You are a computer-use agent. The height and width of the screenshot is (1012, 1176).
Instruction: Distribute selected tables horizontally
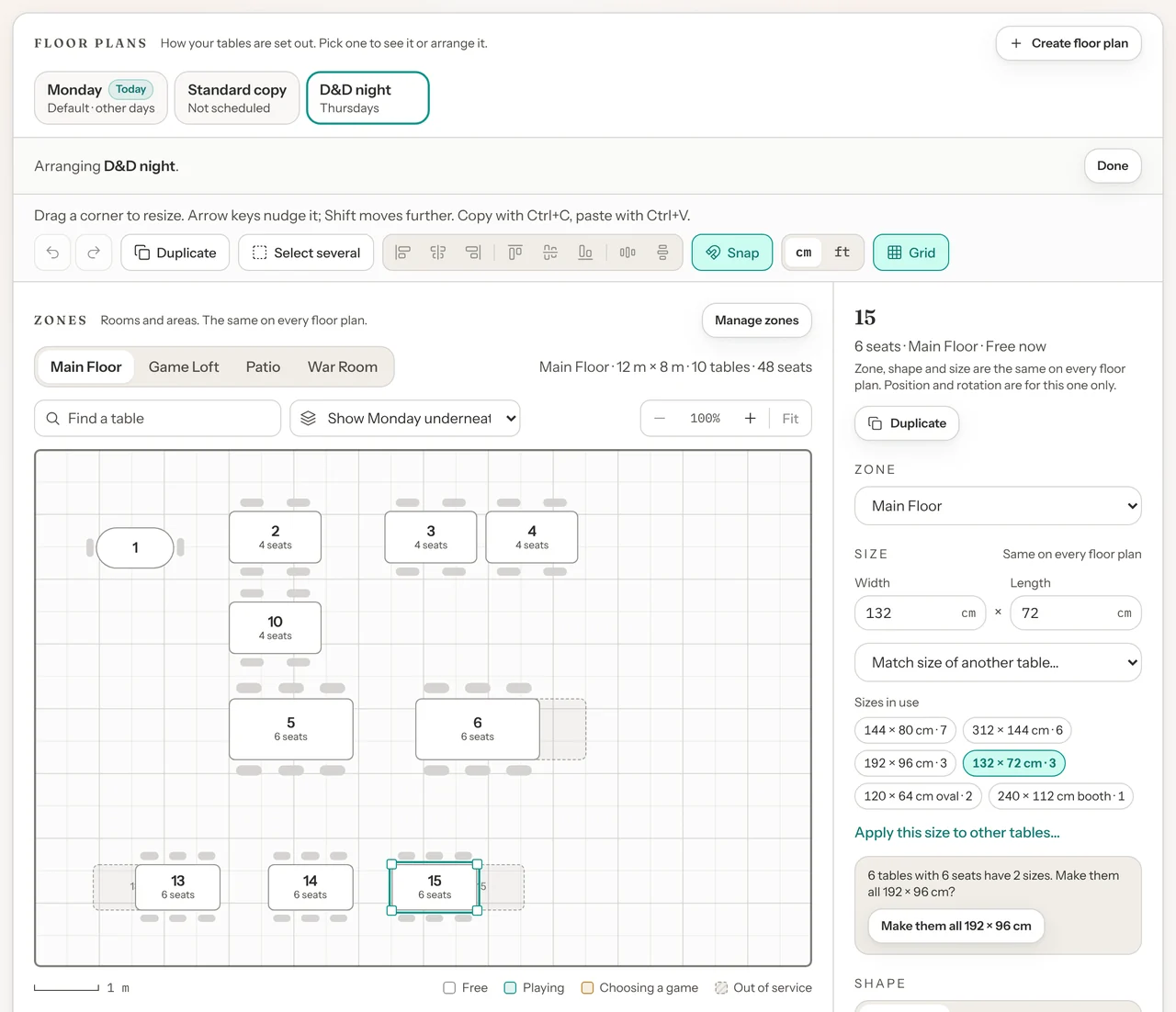628,253
